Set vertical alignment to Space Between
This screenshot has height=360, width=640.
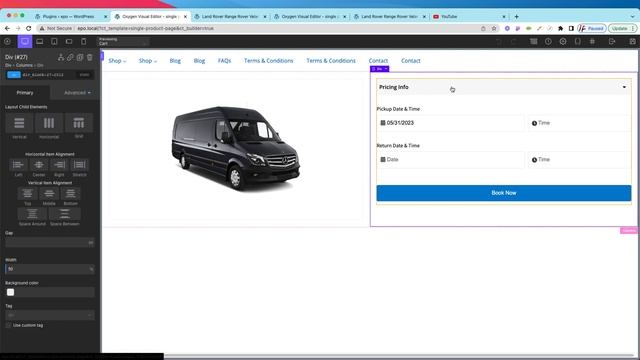(64, 214)
